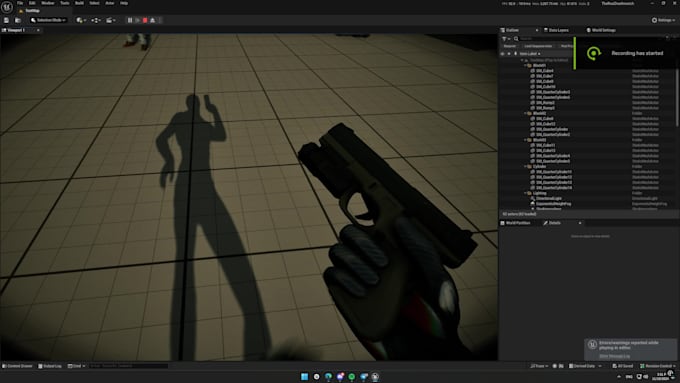
Task: Close the Details tab
Action: [580, 223]
